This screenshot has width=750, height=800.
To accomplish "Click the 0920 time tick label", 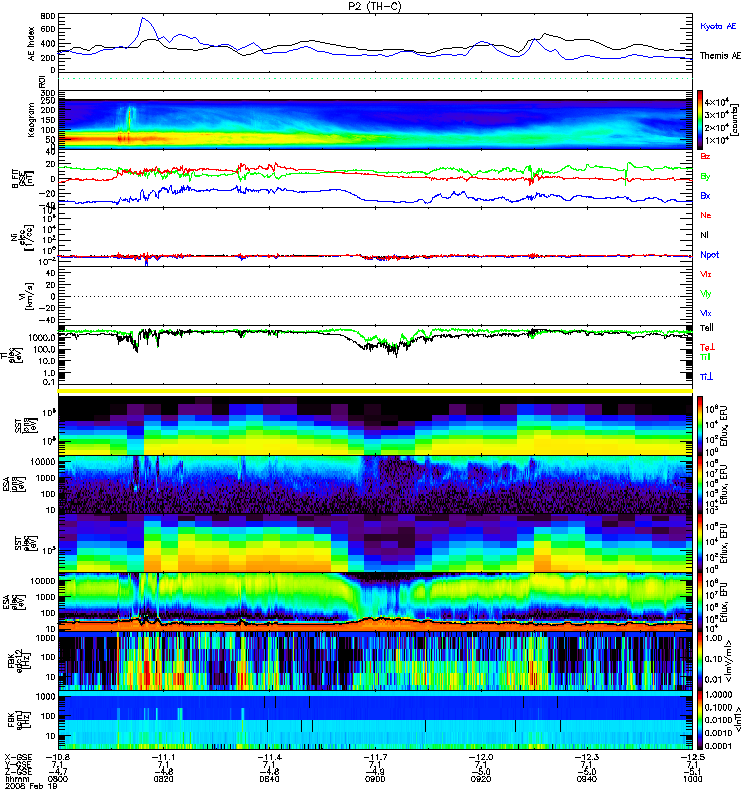I will pyautogui.click(x=481, y=779).
